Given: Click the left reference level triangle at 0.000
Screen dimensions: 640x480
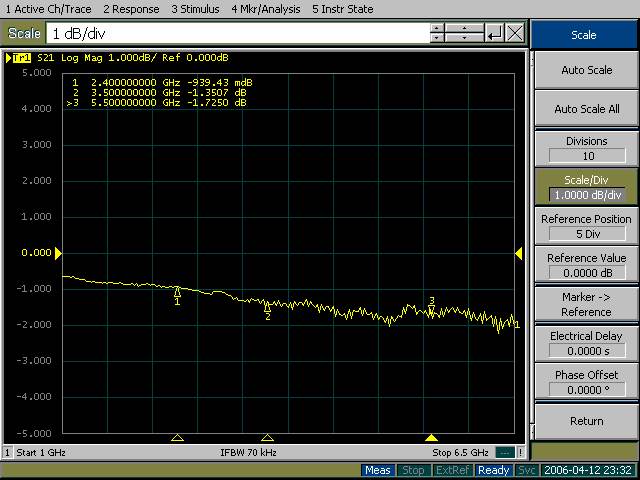Looking at the screenshot, I should click(58, 253).
